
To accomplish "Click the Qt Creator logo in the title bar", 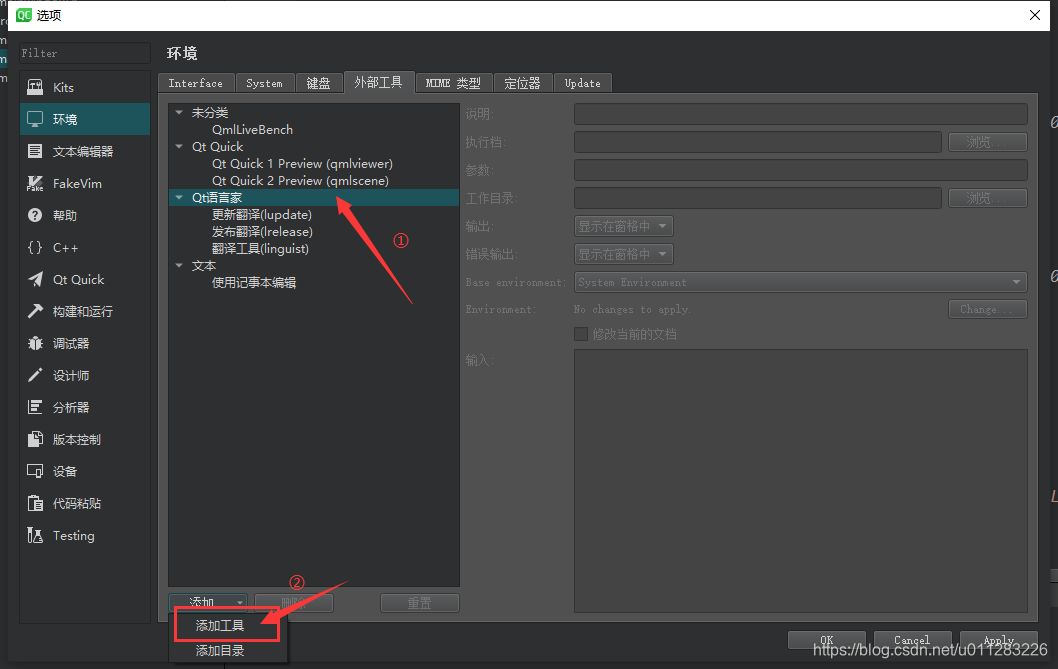I will [x=24, y=15].
